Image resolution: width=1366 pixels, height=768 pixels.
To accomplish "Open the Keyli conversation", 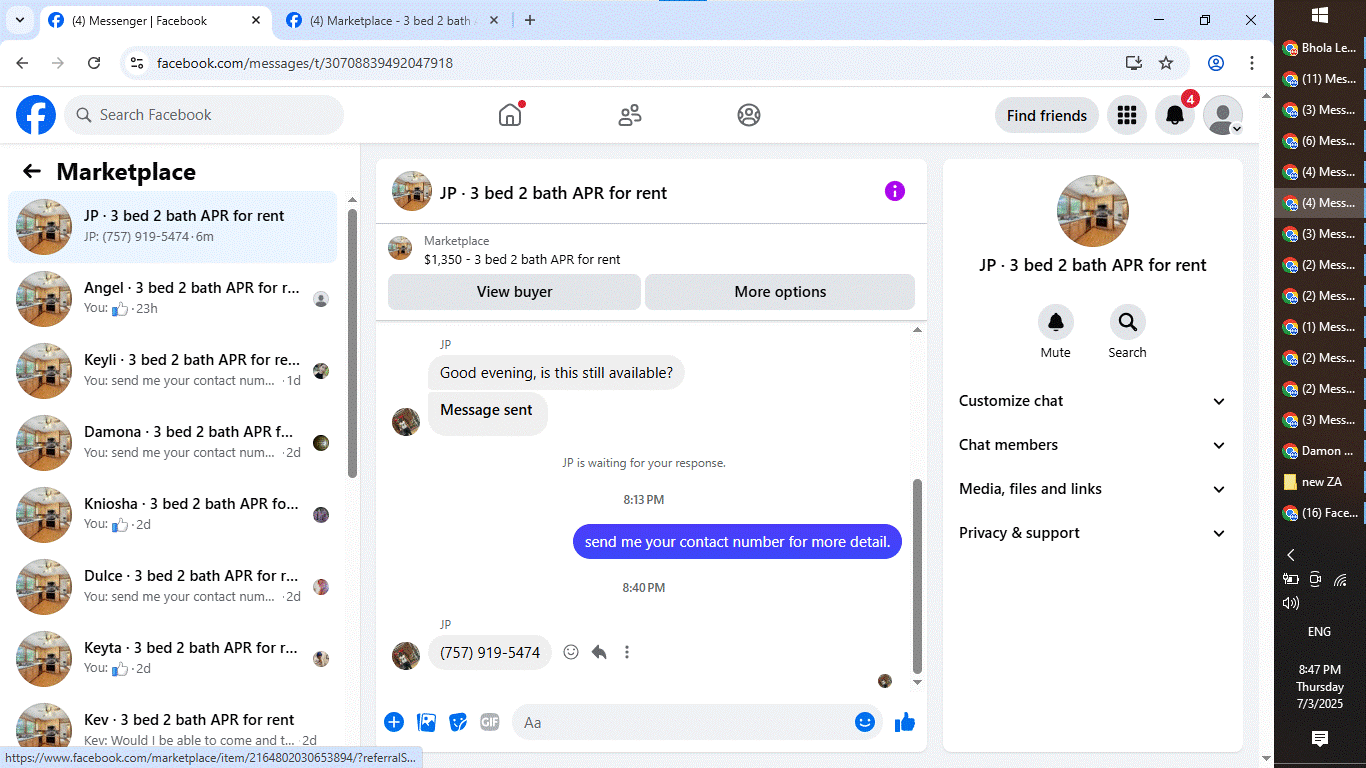I will click(172, 371).
